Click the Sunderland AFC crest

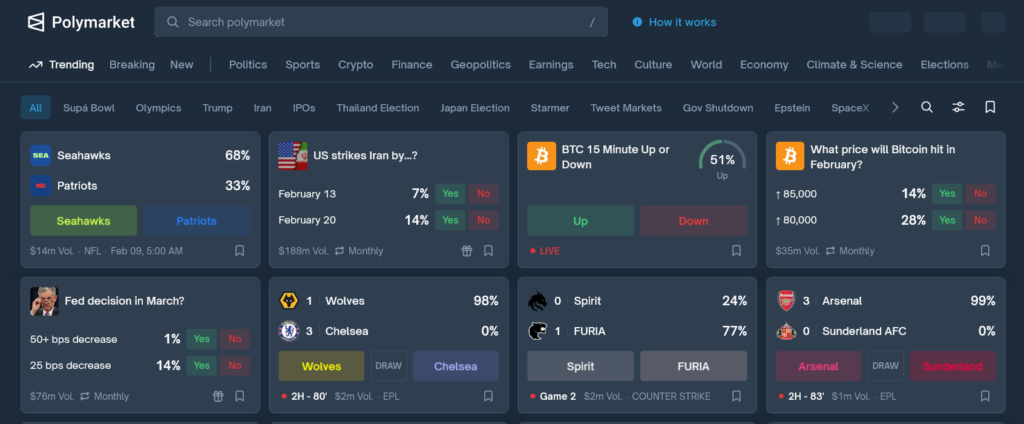tap(786, 331)
